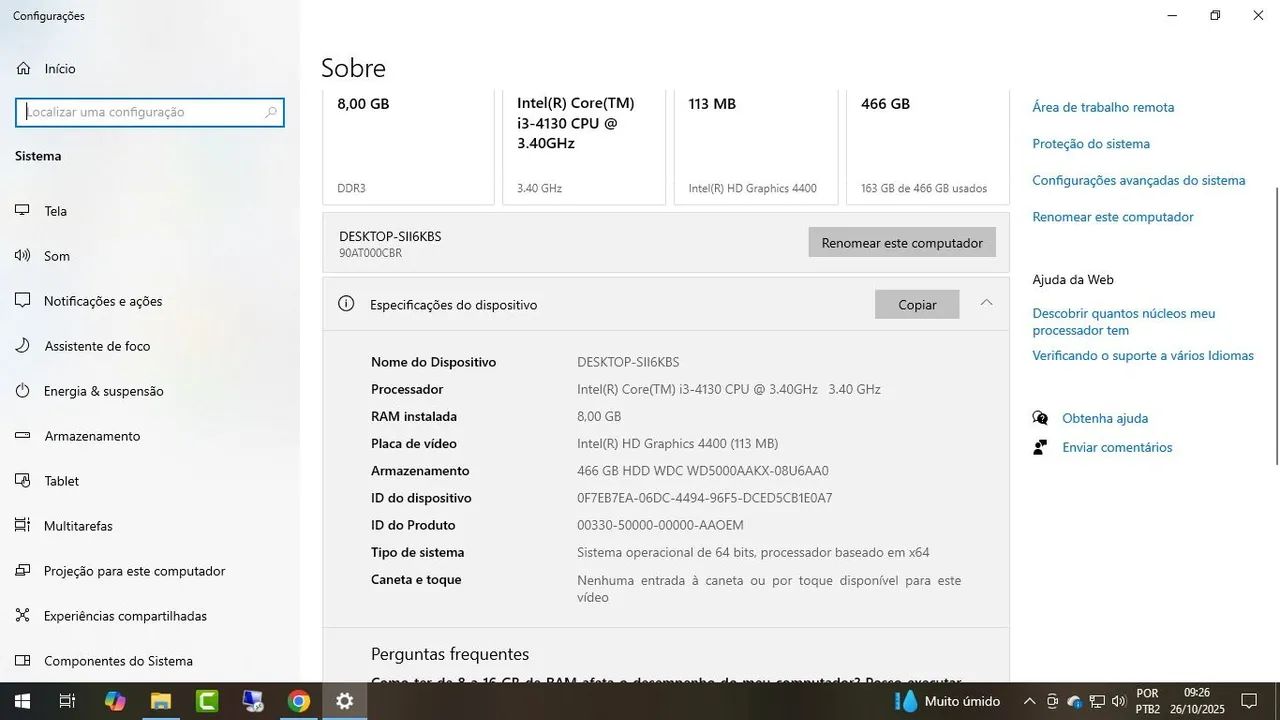This screenshot has height=720, width=1280.
Task: Show hidden system tray icons
Action: pos(1028,701)
